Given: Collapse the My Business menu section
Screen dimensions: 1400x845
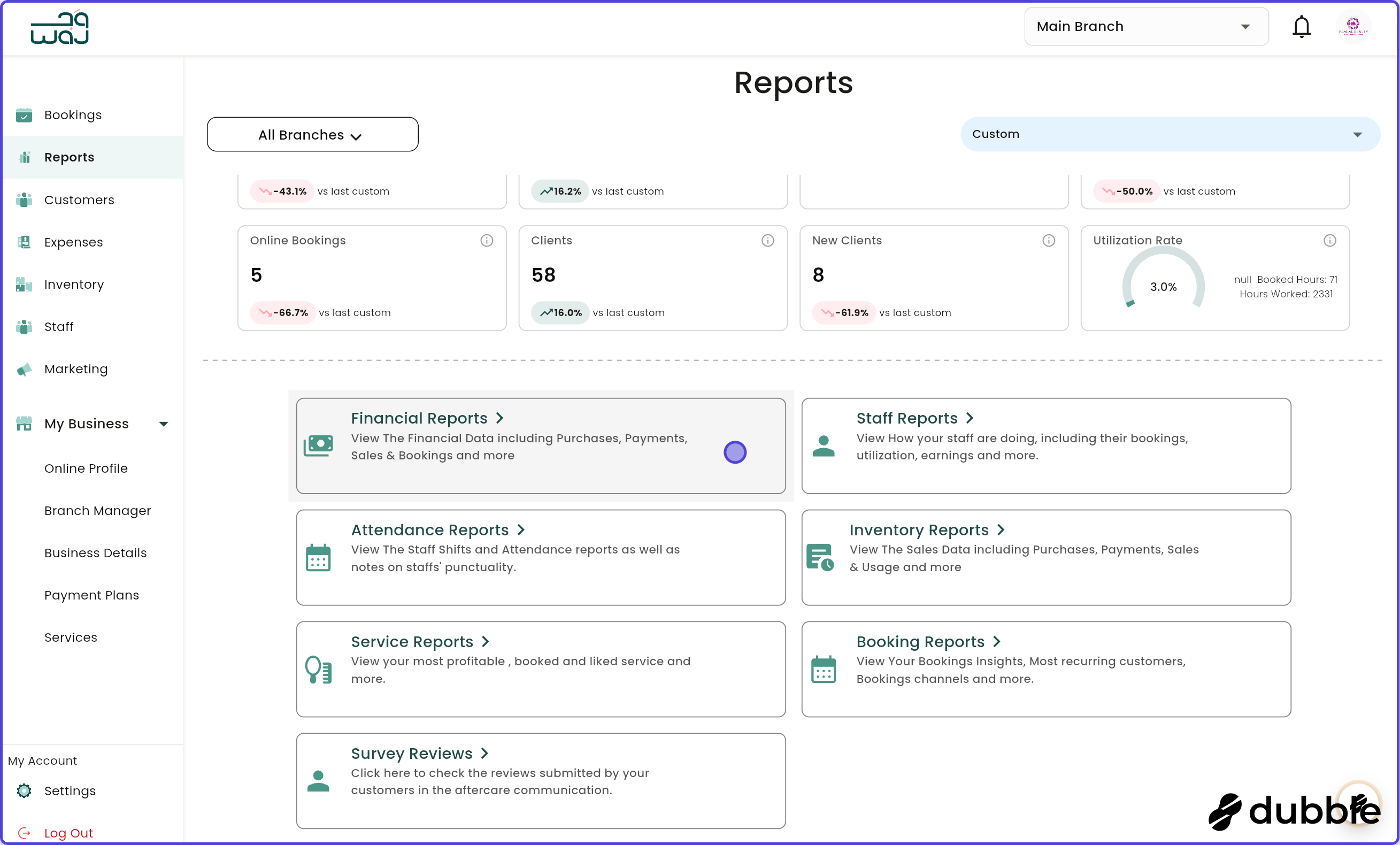Looking at the screenshot, I should (x=164, y=424).
